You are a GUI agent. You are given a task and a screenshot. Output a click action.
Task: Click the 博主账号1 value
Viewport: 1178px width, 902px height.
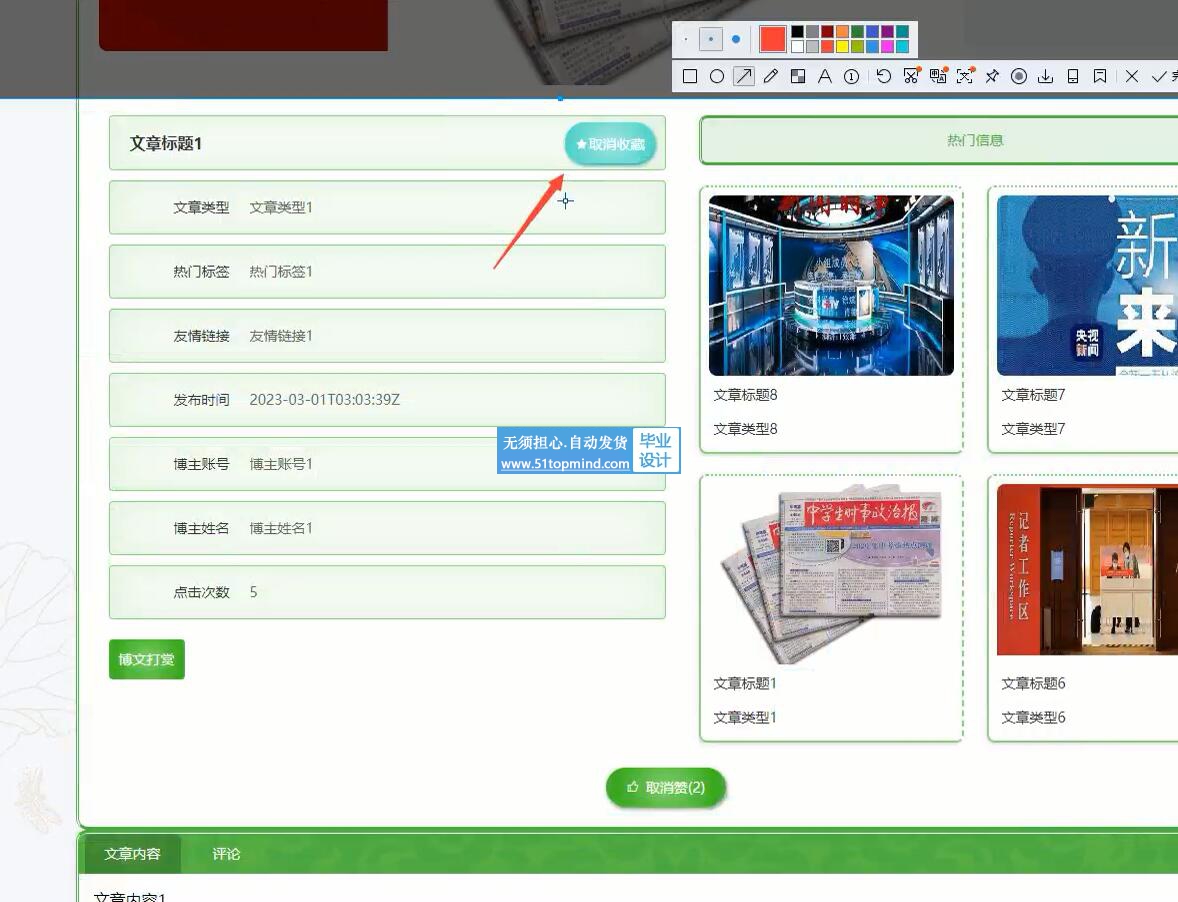click(280, 464)
